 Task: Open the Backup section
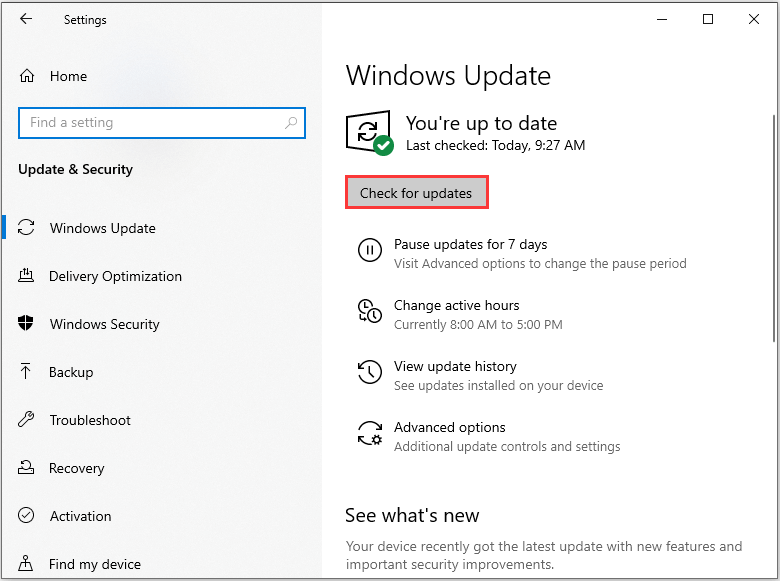[x=71, y=372]
